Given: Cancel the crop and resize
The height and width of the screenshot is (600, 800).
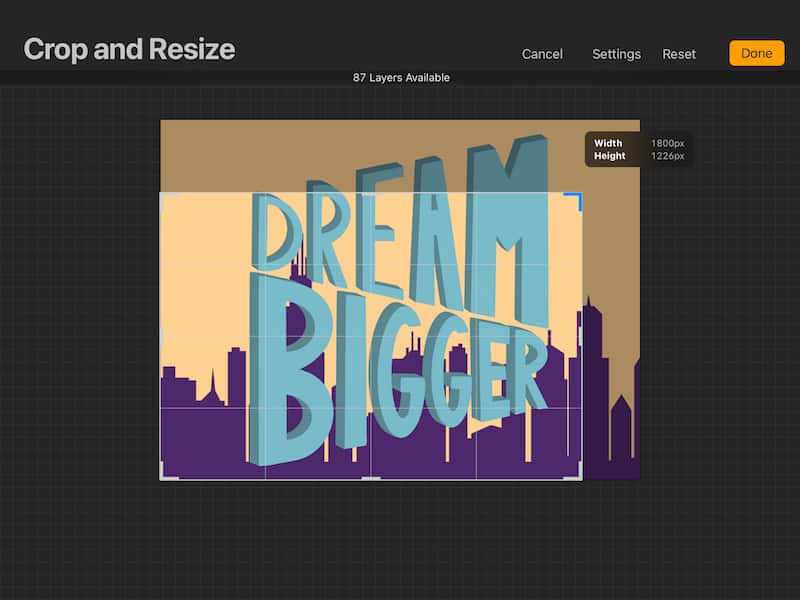Looking at the screenshot, I should (542, 54).
